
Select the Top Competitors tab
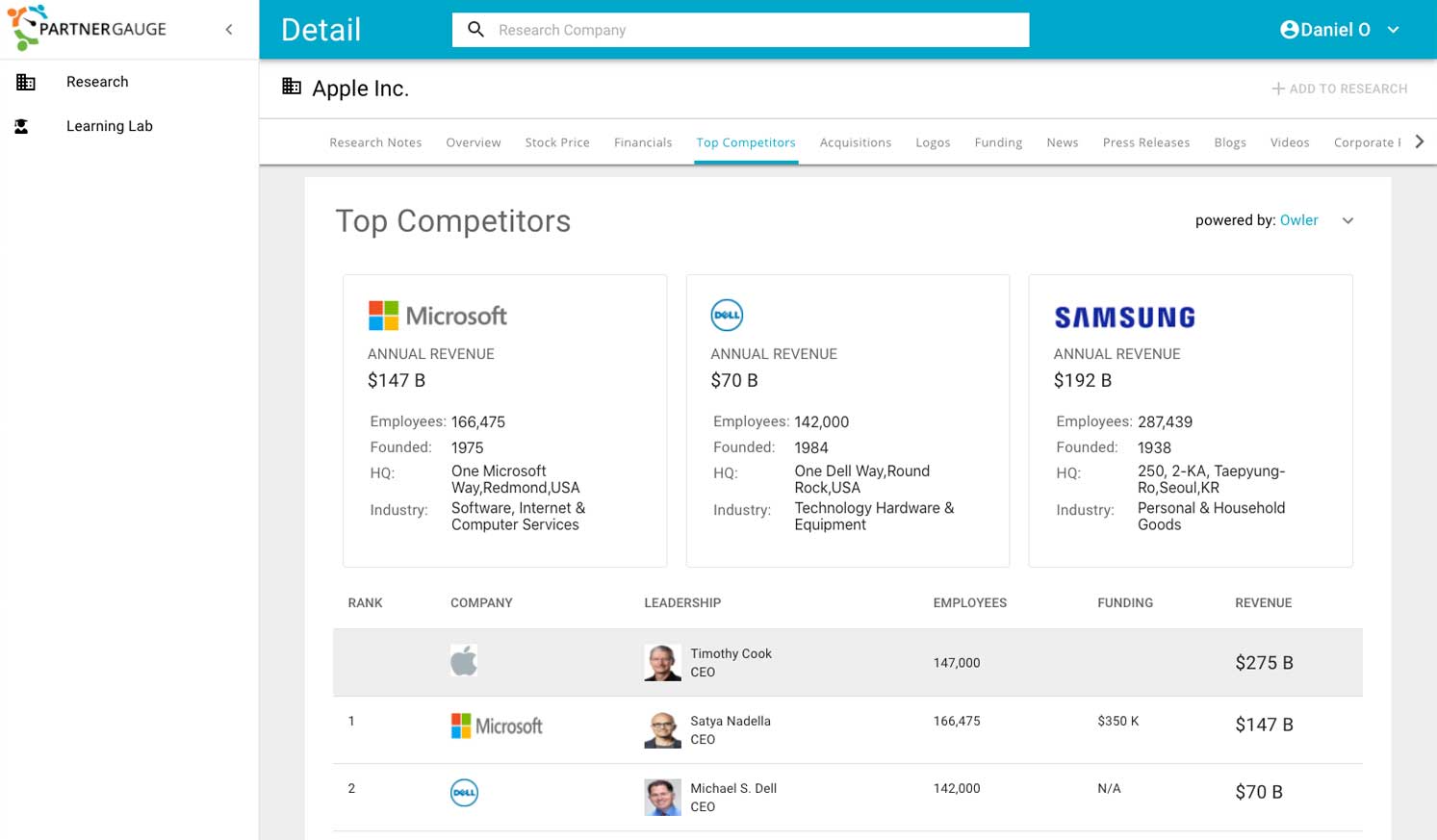tap(746, 142)
